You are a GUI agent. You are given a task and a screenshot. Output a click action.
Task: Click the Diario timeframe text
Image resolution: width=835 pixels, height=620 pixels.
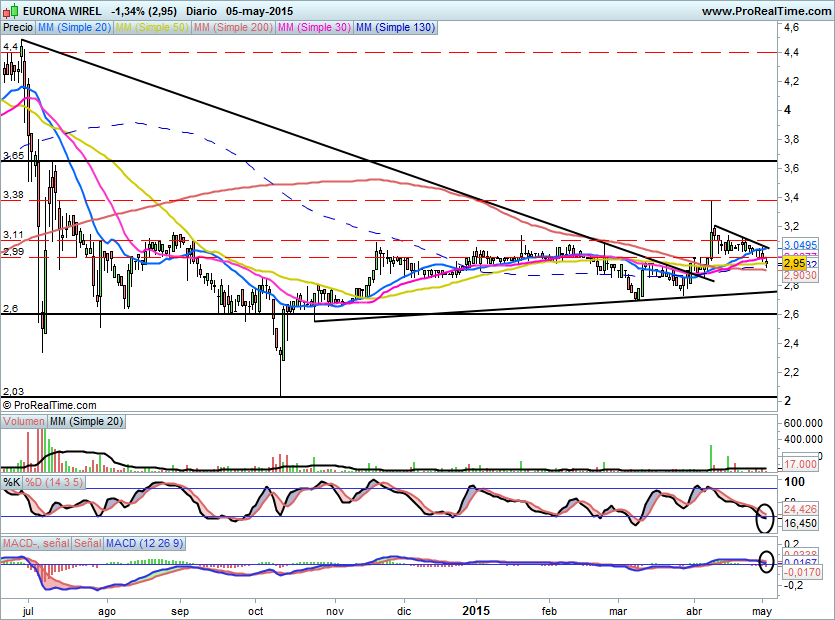pos(201,11)
